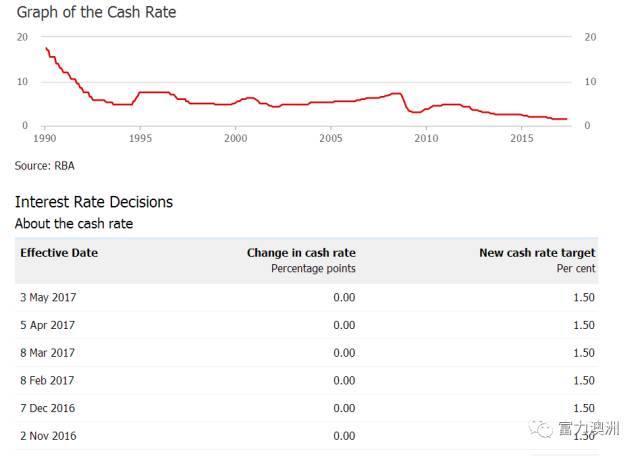Select the 8 Feb 2017 row date
Screen dimensions: 640x456
pyautogui.click(x=47, y=380)
